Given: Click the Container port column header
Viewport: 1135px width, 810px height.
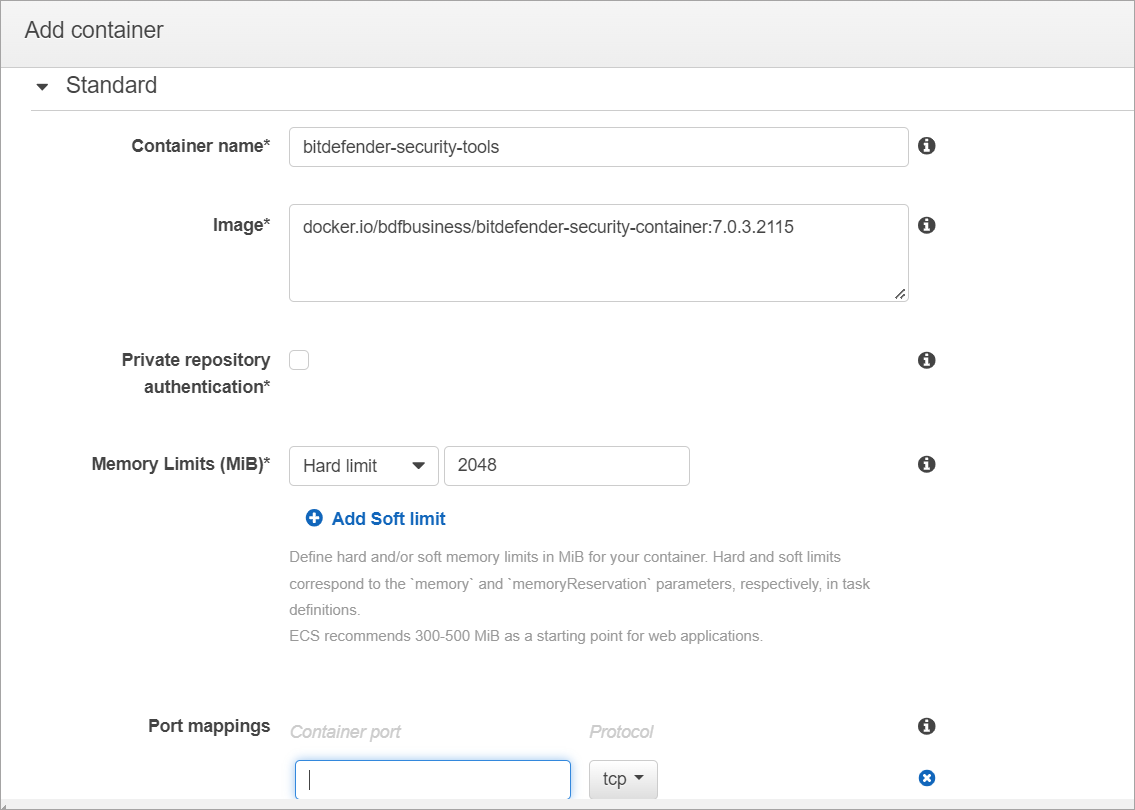Looking at the screenshot, I should (x=345, y=732).
